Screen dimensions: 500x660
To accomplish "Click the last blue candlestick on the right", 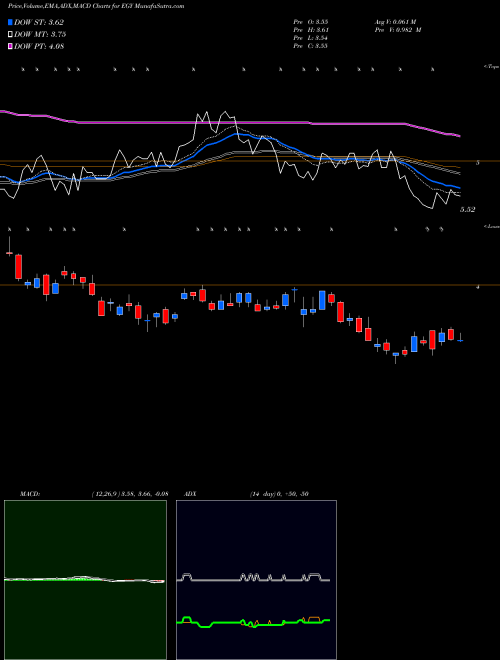I will coord(460,341).
